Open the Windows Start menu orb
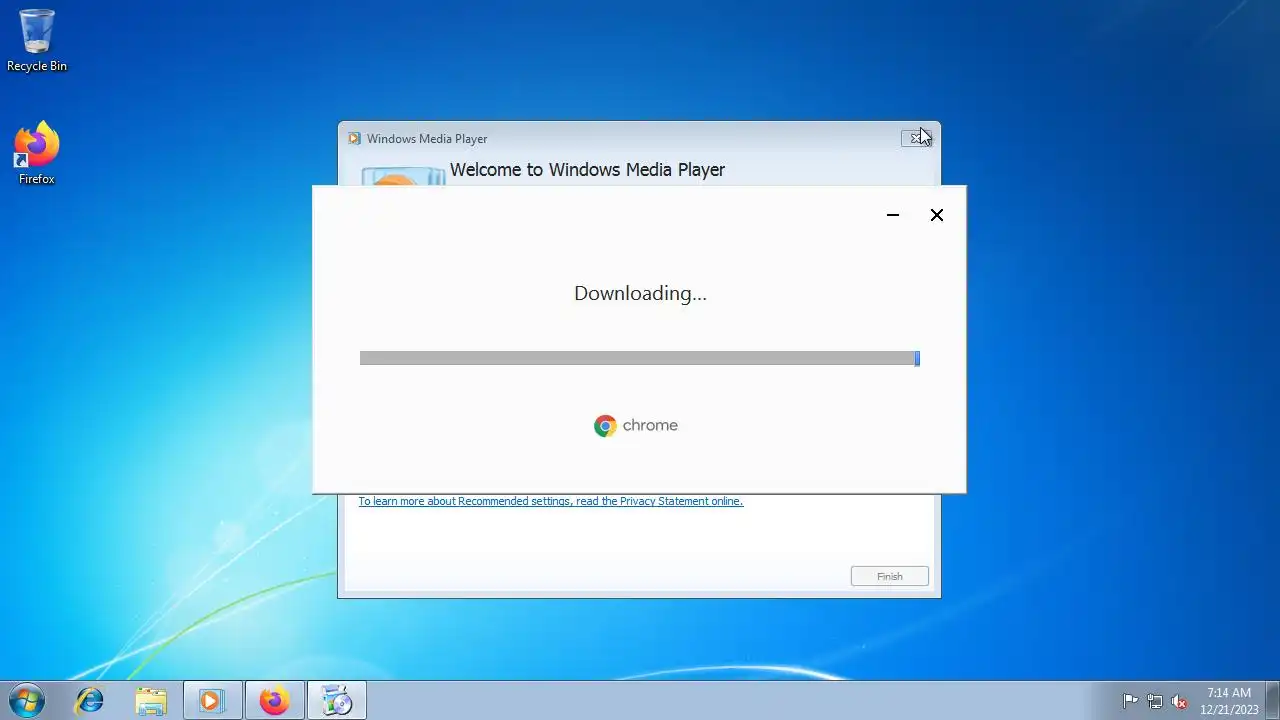 [26, 701]
